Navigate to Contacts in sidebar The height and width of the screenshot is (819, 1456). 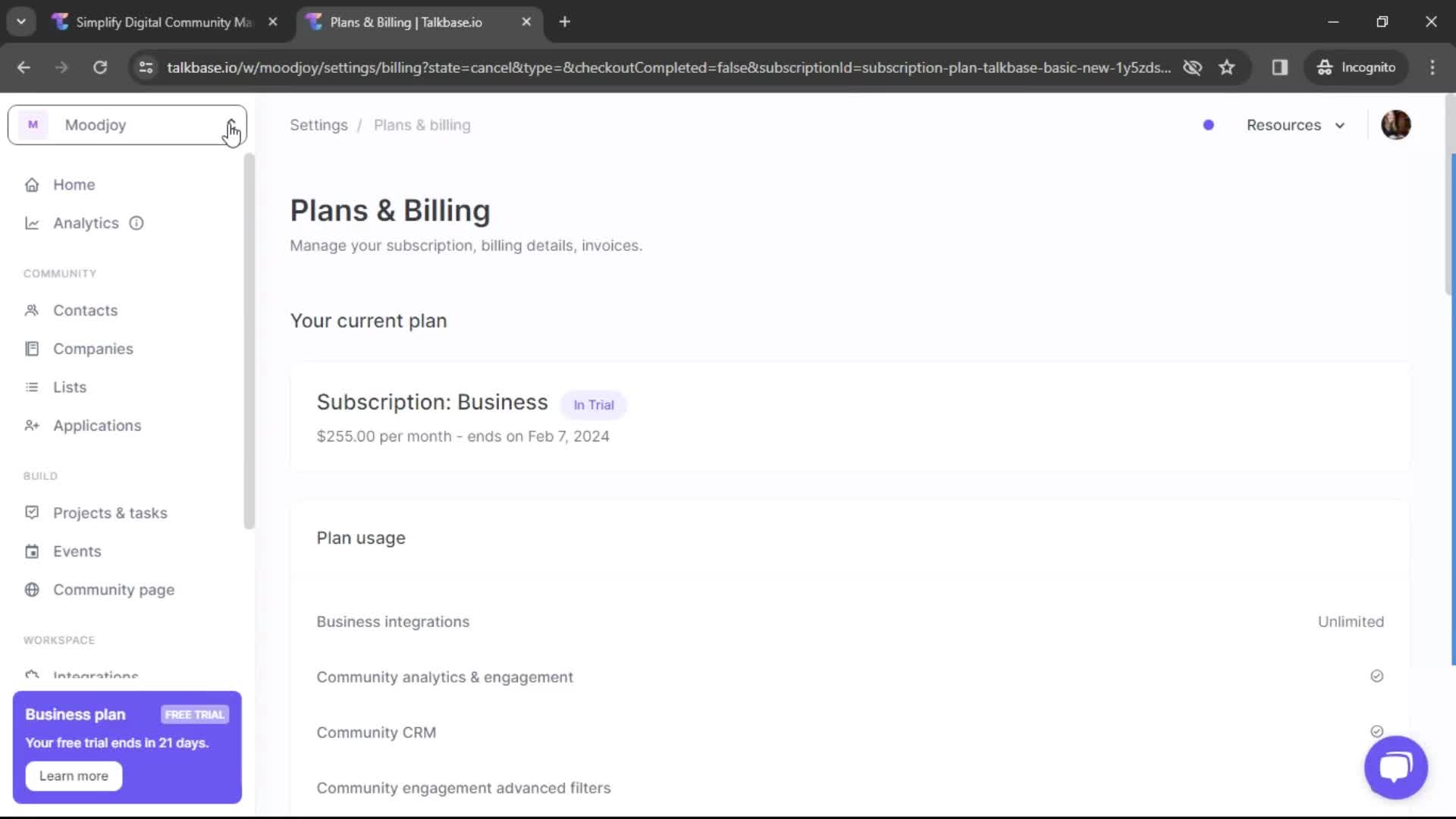[85, 310]
